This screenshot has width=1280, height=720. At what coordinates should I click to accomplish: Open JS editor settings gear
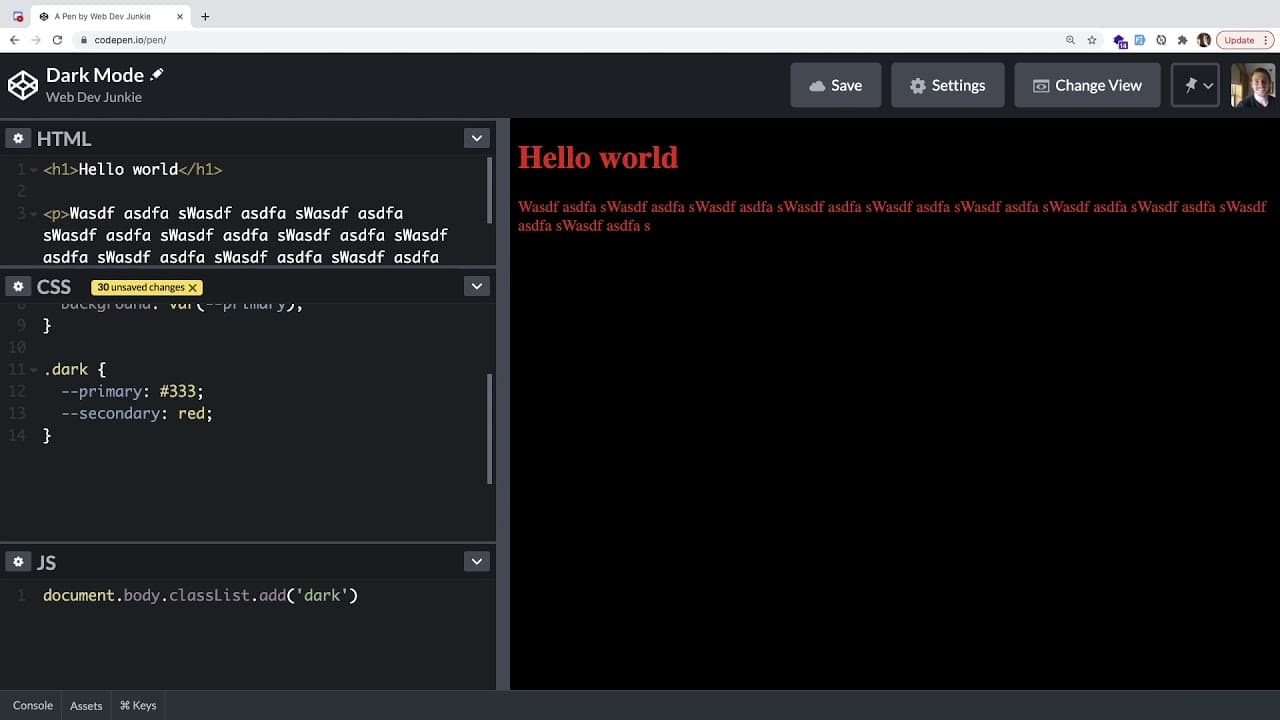[x=18, y=562]
